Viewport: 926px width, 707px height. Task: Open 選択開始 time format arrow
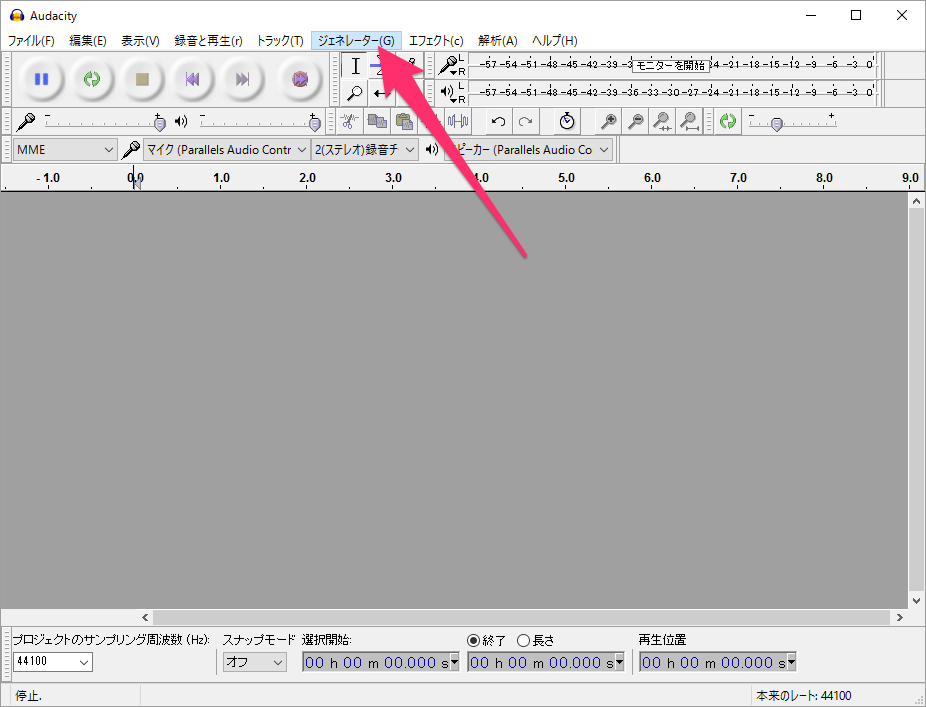tap(454, 662)
